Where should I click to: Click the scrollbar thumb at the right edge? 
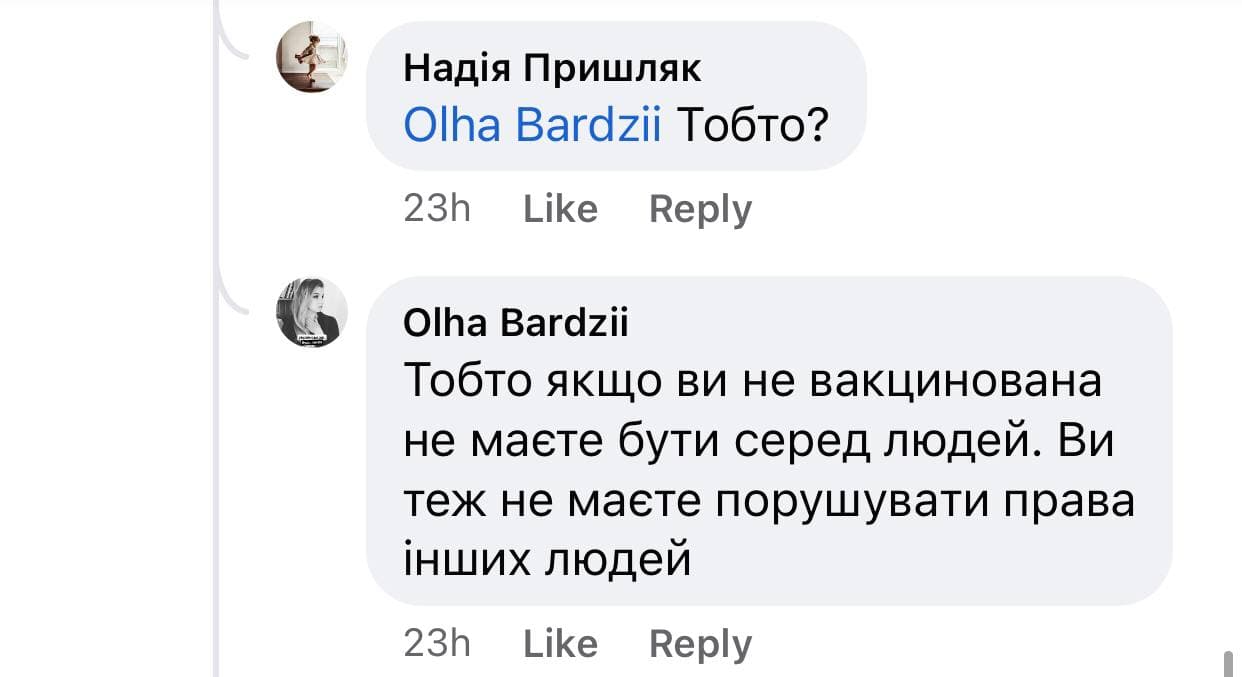point(1228,662)
